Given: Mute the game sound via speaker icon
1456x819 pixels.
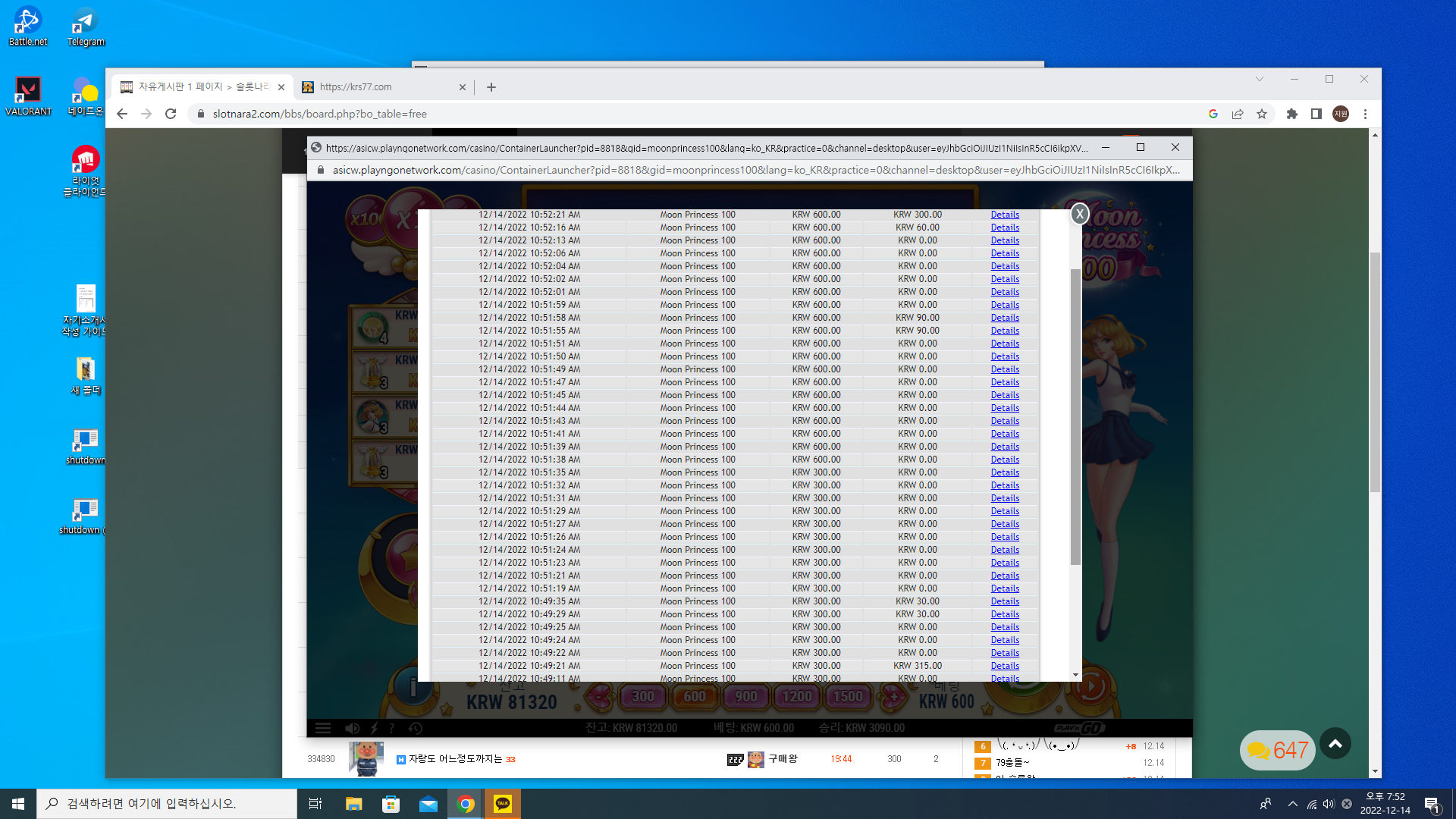Looking at the screenshot, I should [x=352, y=728].
